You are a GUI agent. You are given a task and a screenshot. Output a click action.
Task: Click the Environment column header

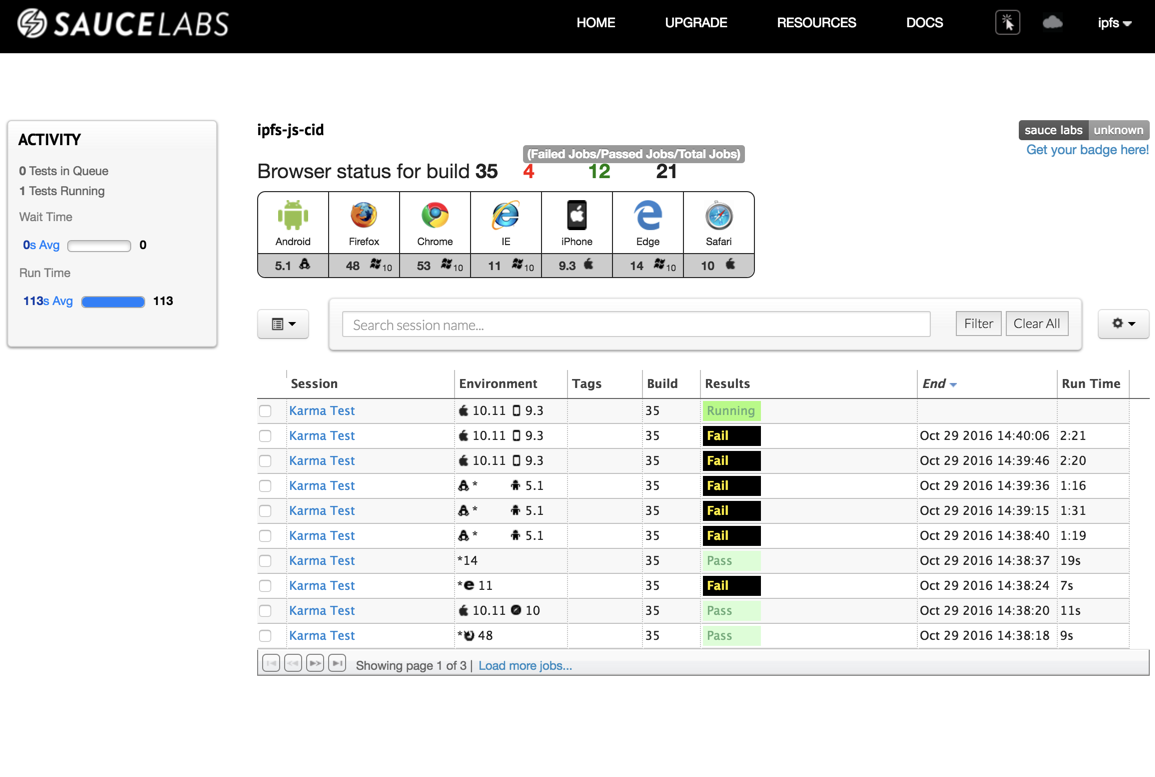click(x=498, y=384)
